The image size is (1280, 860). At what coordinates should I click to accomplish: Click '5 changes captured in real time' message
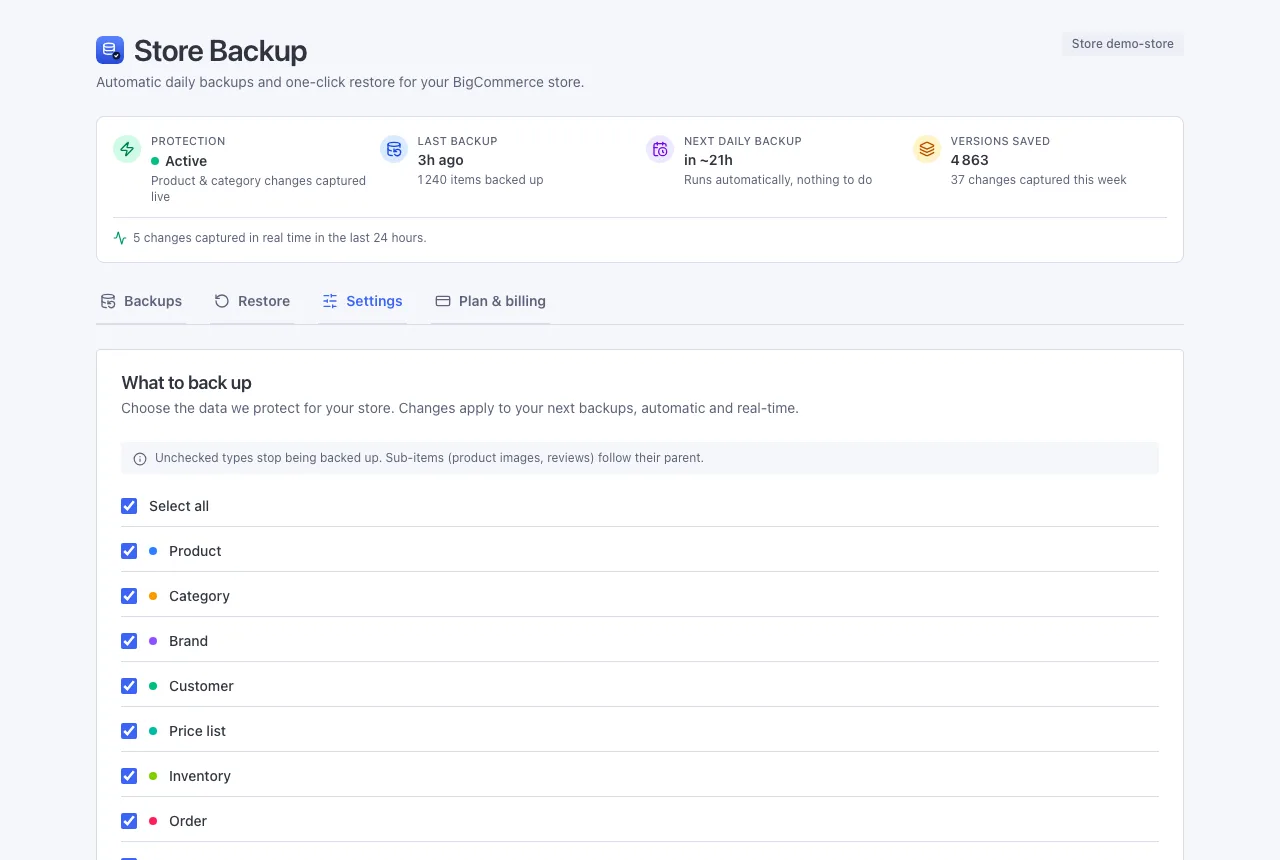point(279,238)
